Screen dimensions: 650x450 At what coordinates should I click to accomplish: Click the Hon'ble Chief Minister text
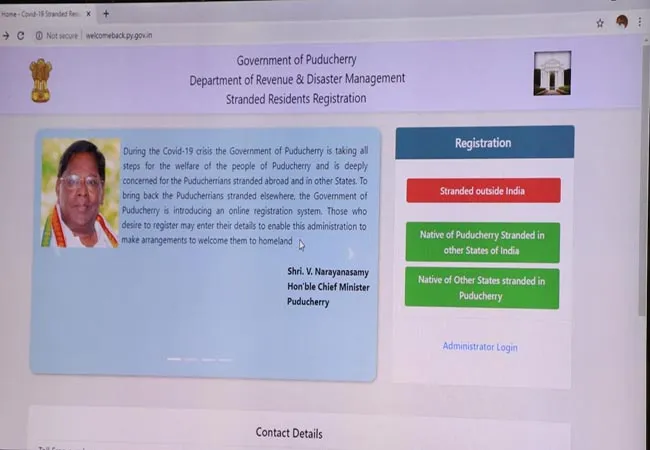pyautogui.click(x=328, y=287)
